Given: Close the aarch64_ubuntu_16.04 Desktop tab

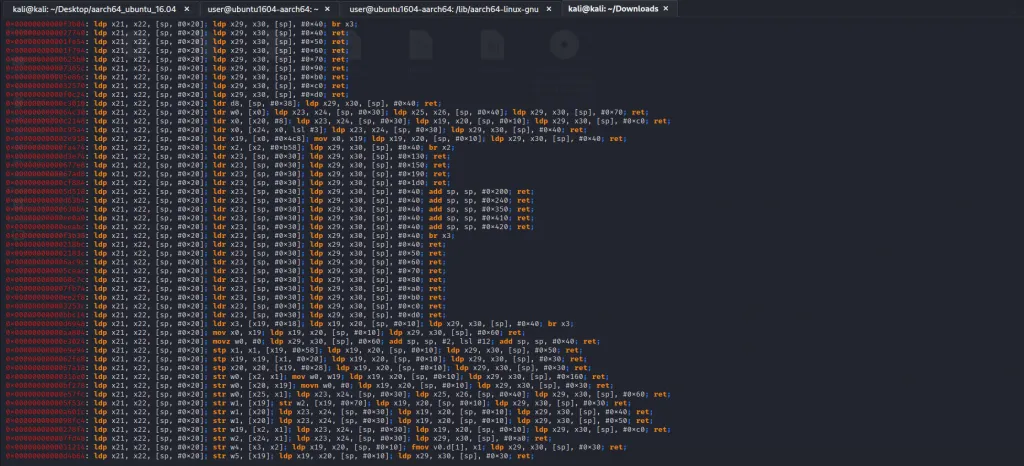Looking at the screenshot, I should pos(187,9).
